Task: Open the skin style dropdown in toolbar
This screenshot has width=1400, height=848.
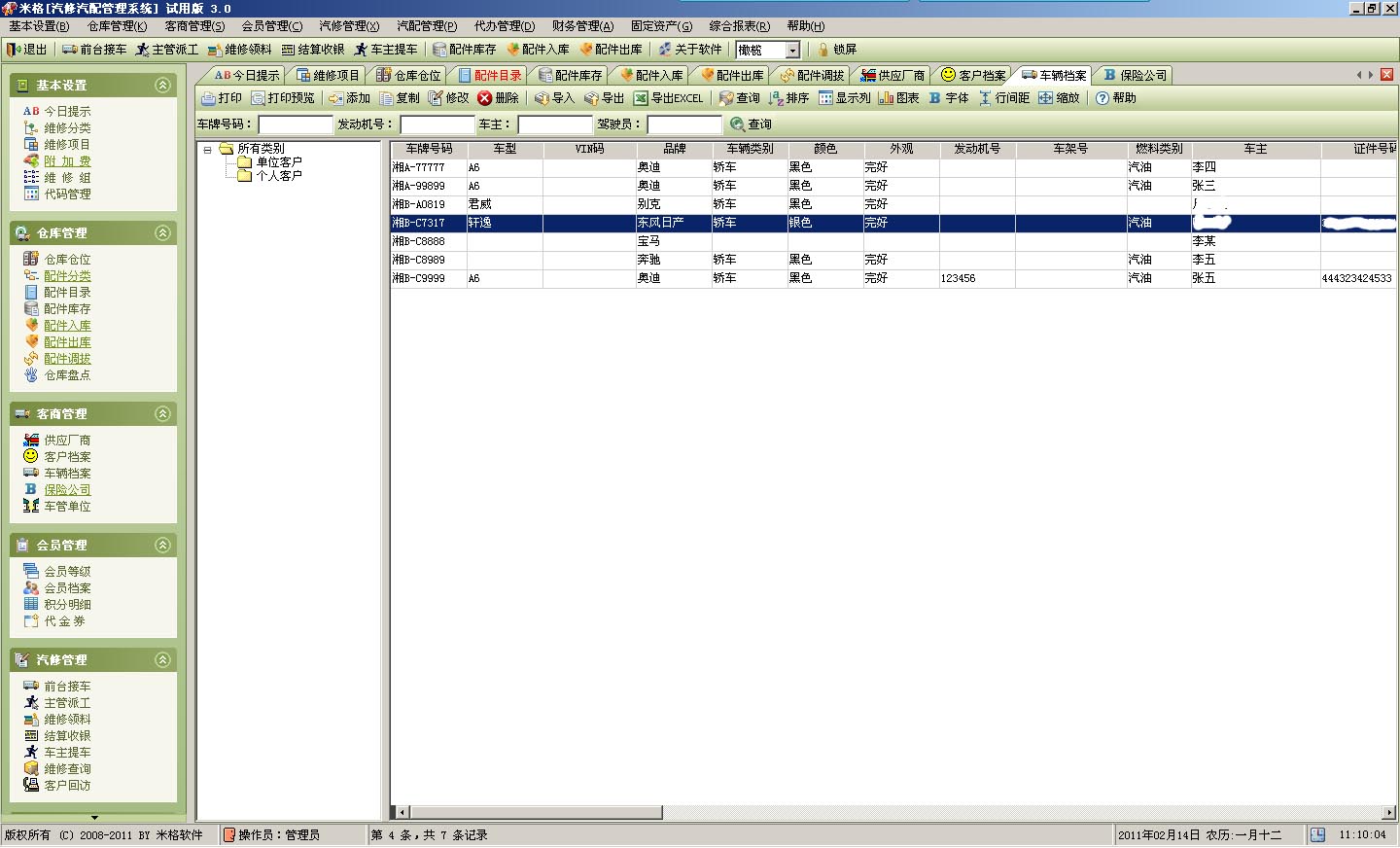Action: (x=792, y=51)
